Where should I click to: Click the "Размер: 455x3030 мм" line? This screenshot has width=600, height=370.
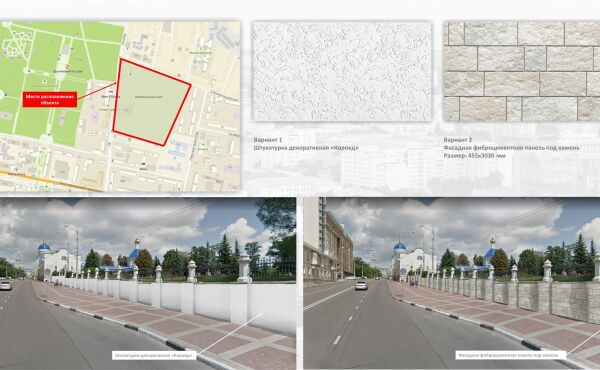[x=474, y=156]
